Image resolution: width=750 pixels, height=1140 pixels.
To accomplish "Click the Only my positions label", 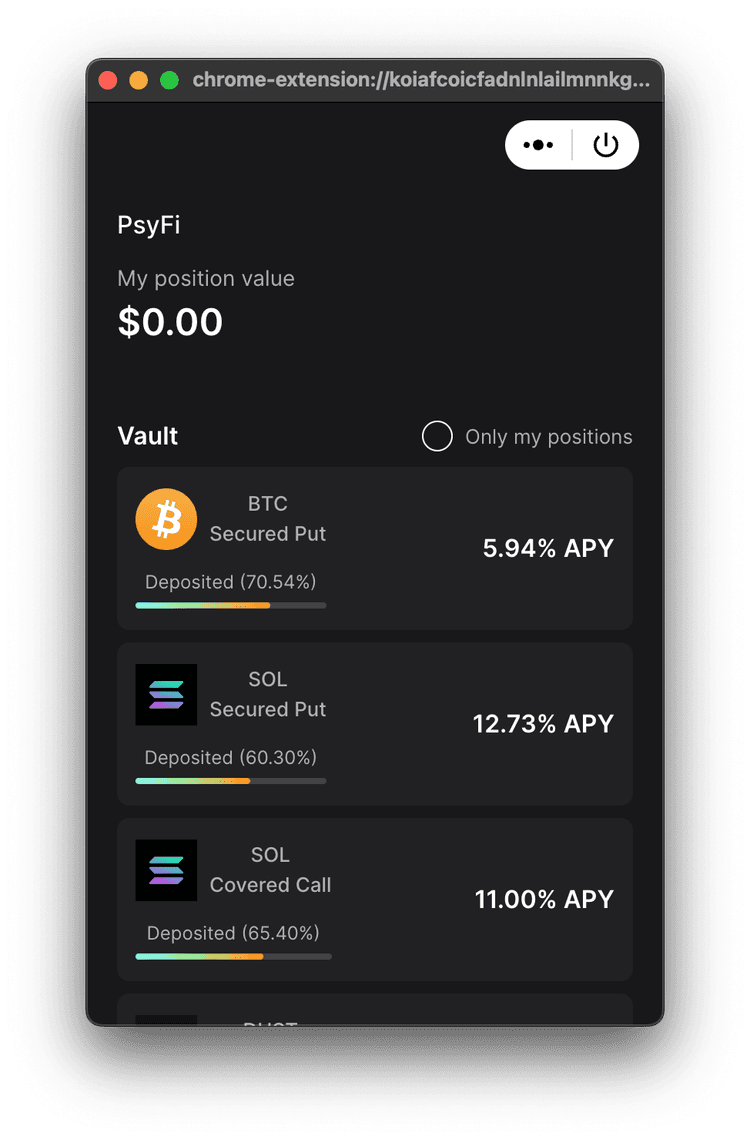I will point(548,437).
